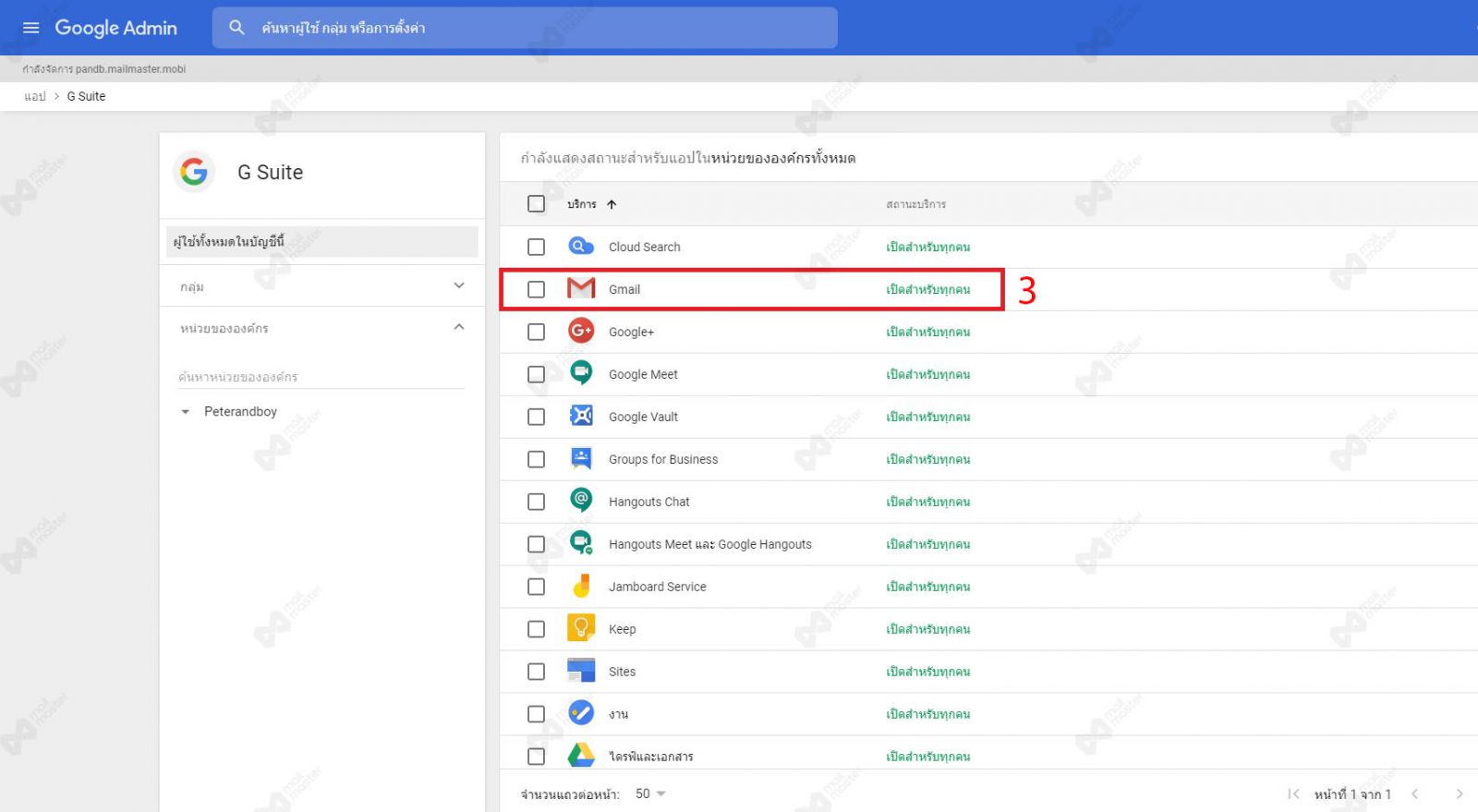Tick the select-all checkbox in header
The width and height of the screenshot is (1478, 812).
coord(536,204)
